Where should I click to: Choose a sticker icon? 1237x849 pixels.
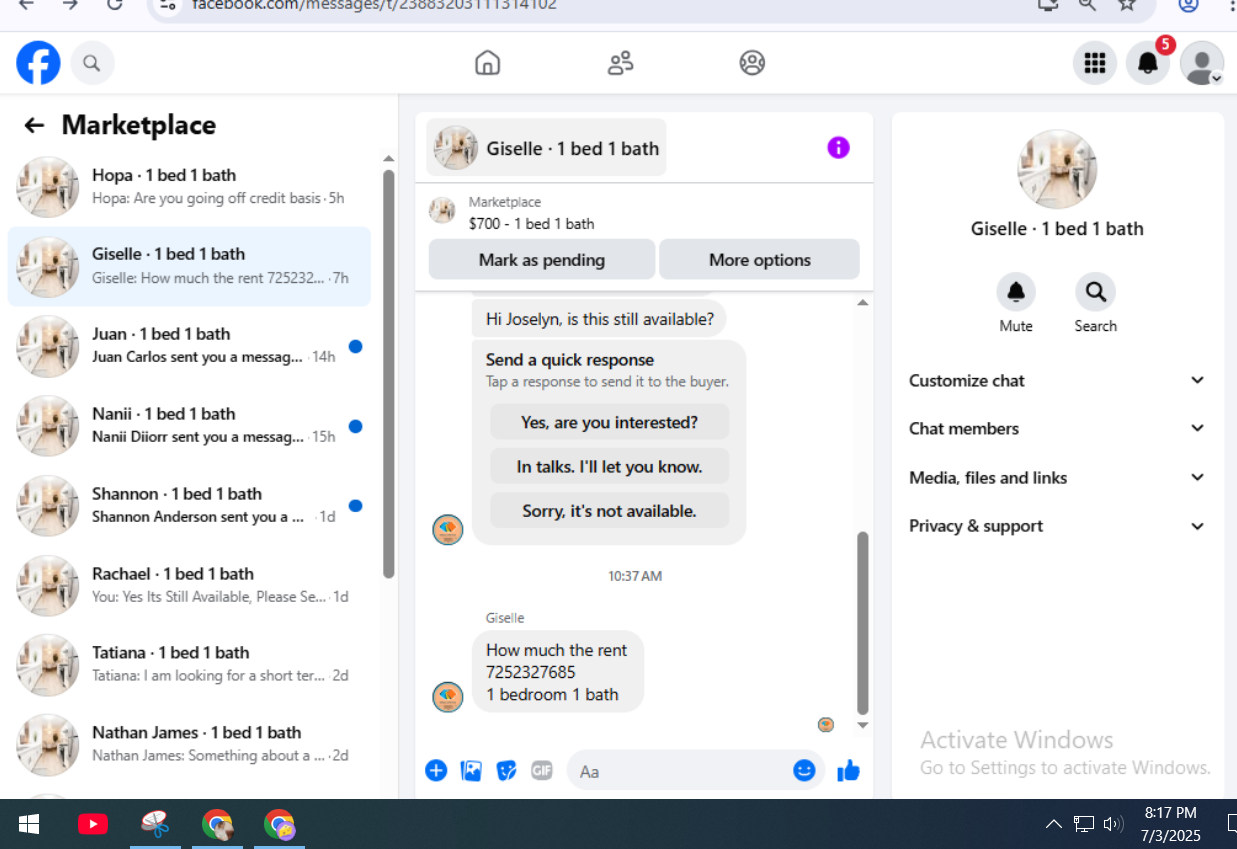click(507, 770)
